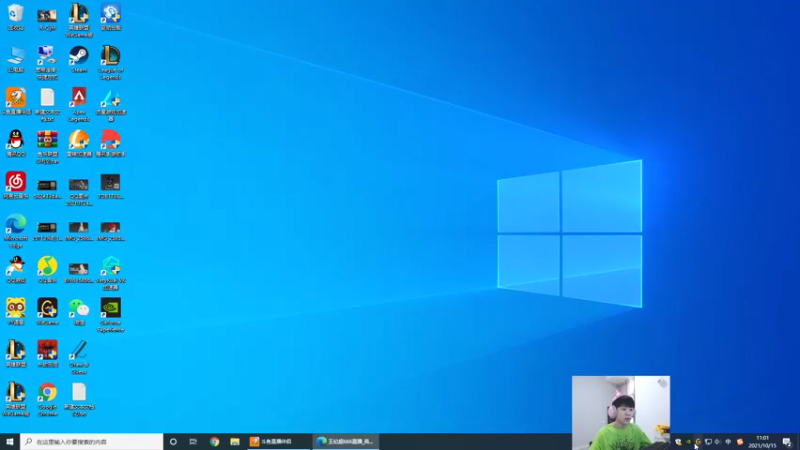Open the Tencent QQ penguin shortcut
The image size is (800, 450).
16,143
